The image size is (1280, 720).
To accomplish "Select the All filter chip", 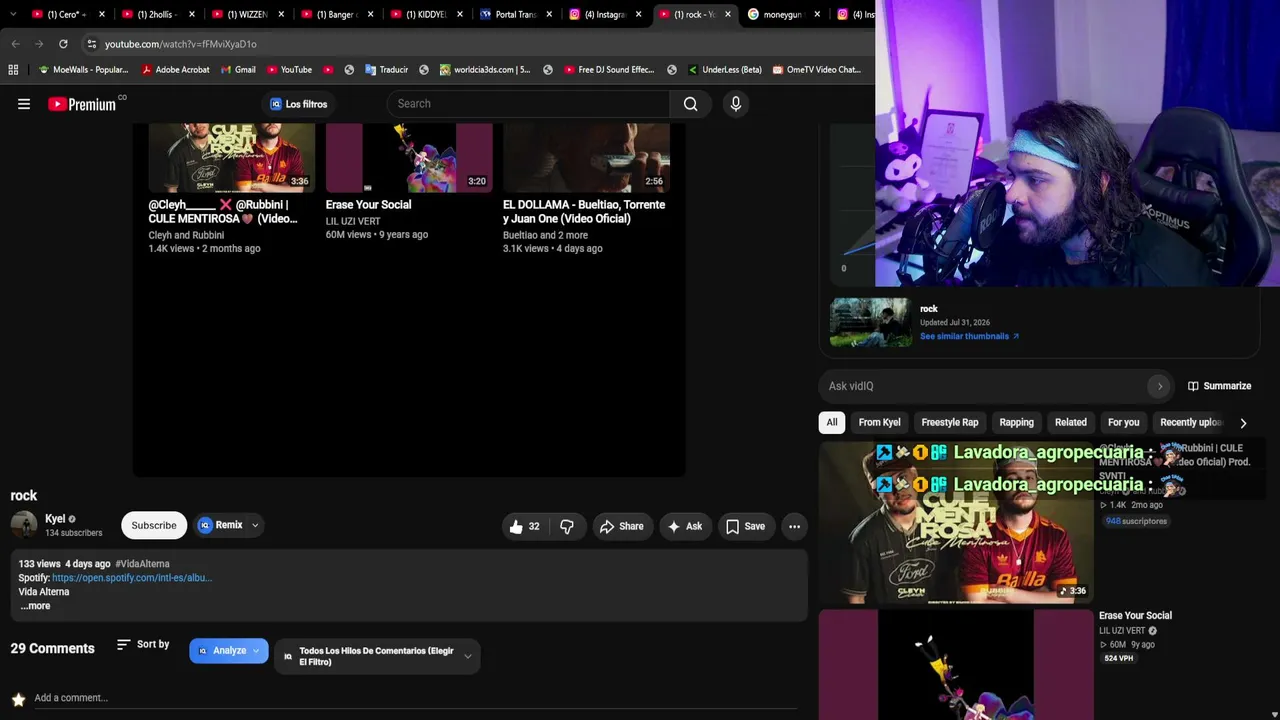I will (832, 422).
